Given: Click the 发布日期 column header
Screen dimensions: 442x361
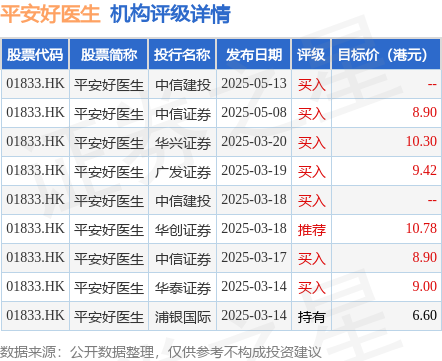Looking at the screenshot, I should (x=254, y=55).
